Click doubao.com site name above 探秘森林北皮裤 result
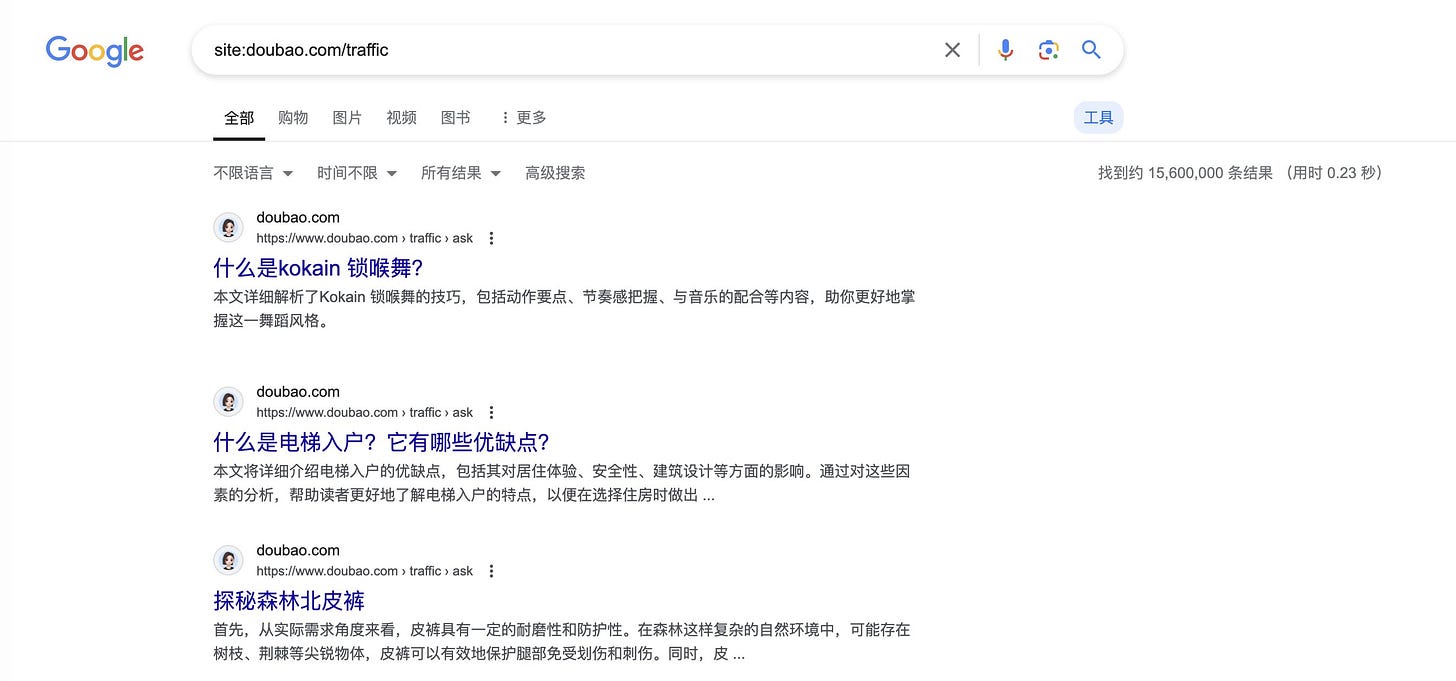This screenshot has width=1456, height=681. coord(298,550)
